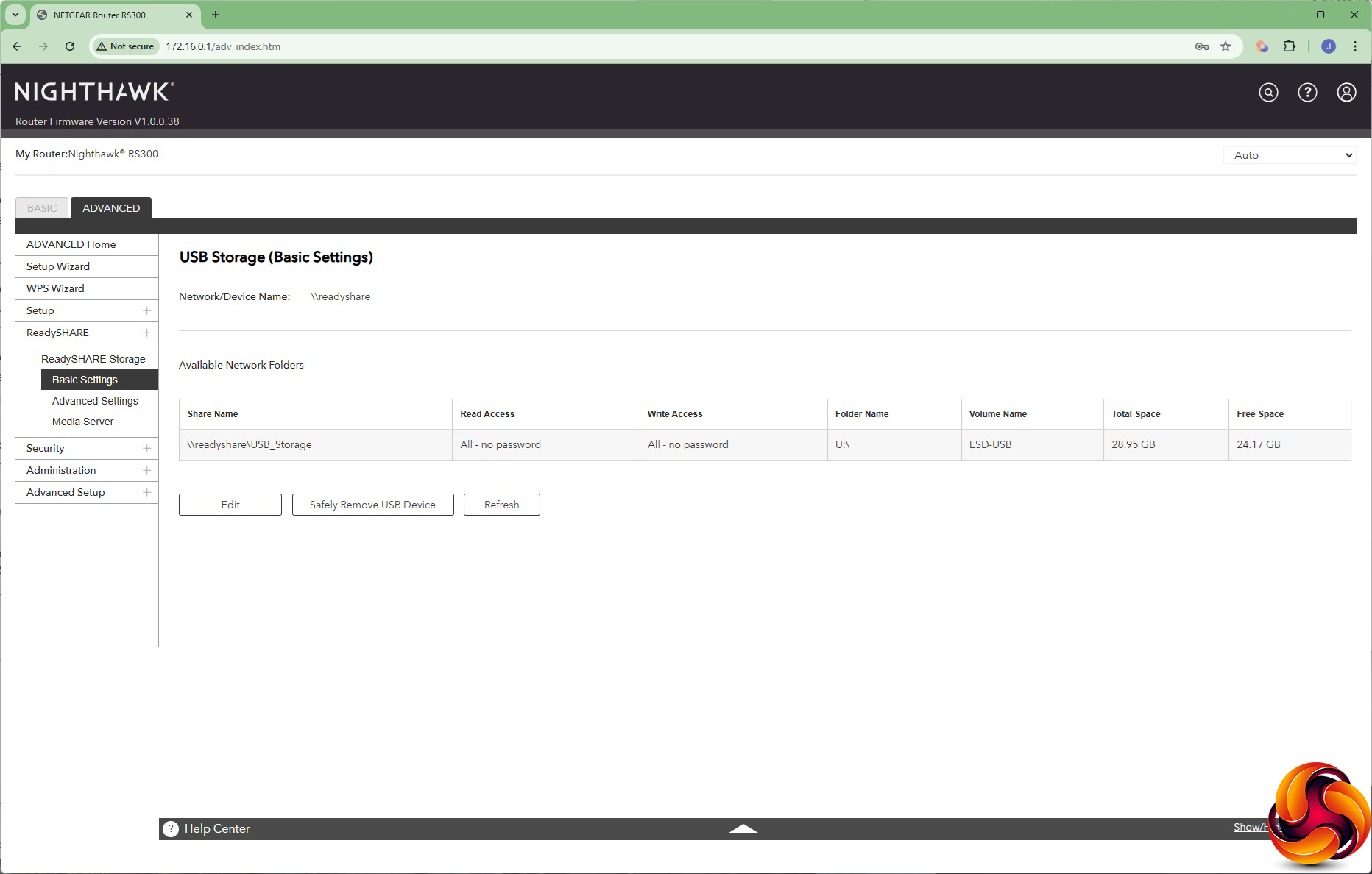The height and width of the screenshot is (874, 1372).
Task: Click the Help Center label
Action: pyautogui.click(x=217, y=828)
